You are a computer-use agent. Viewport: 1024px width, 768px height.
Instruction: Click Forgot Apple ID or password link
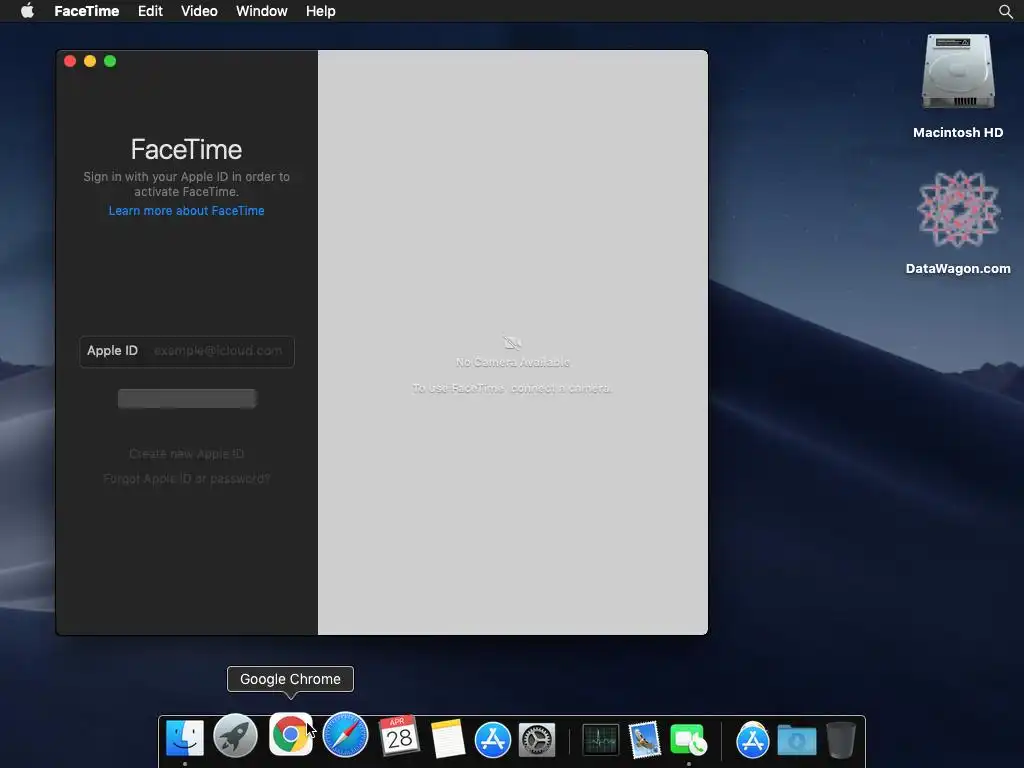click(x=187, y=479)
